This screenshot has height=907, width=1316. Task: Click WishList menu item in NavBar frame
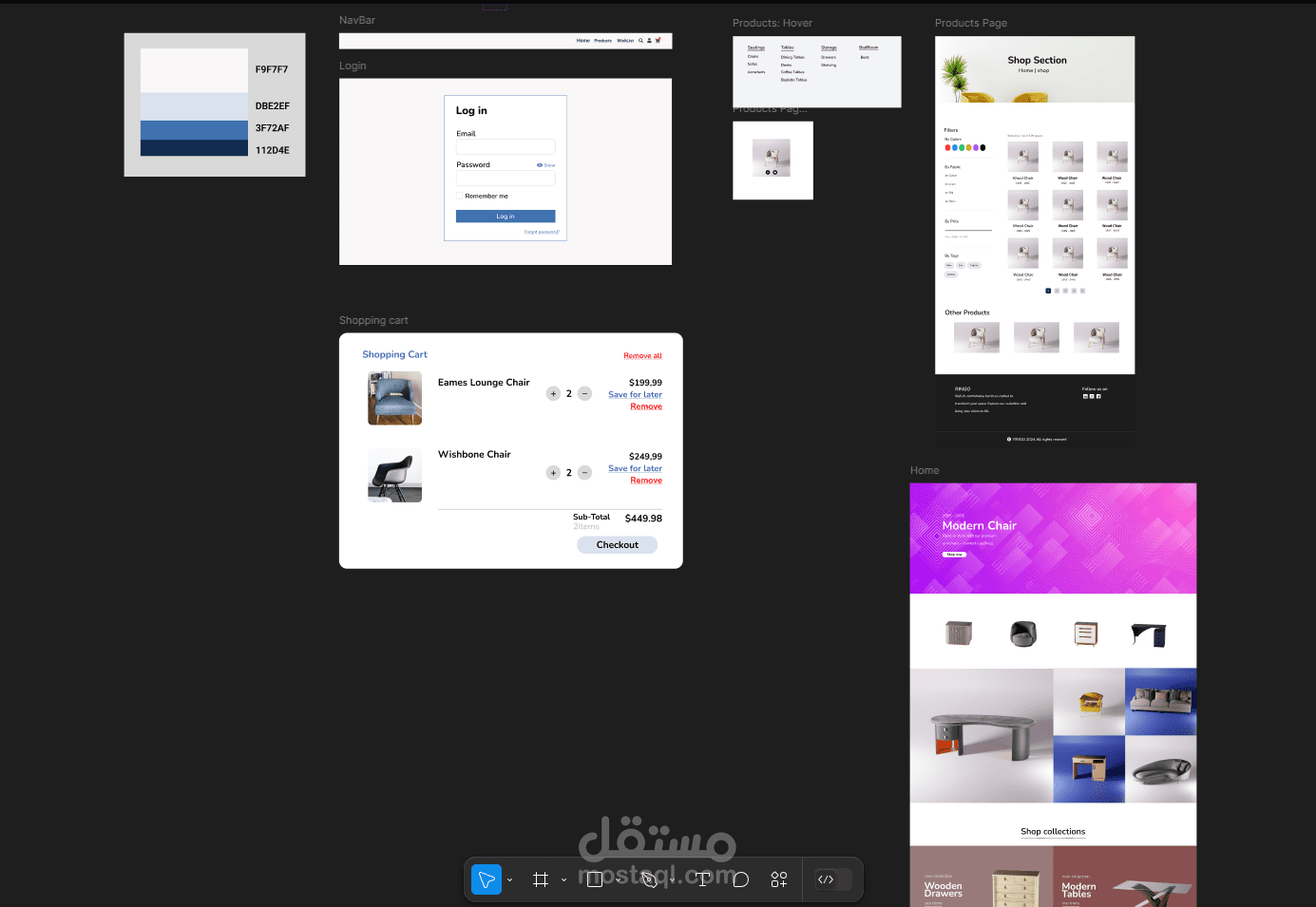(x=625, y=41)
